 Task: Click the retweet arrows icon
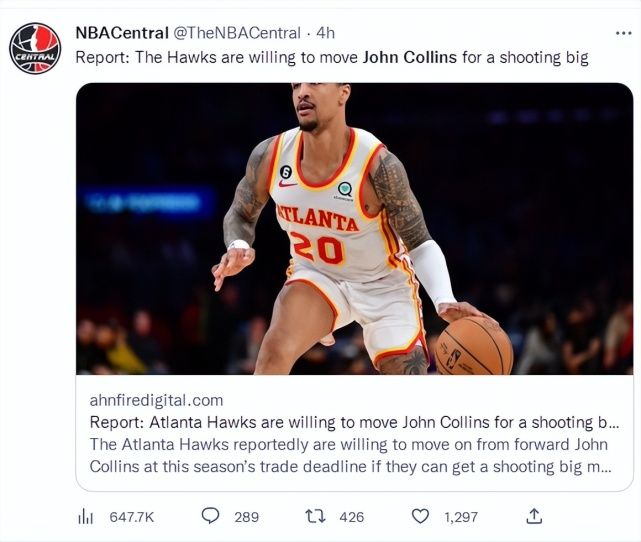314,516
